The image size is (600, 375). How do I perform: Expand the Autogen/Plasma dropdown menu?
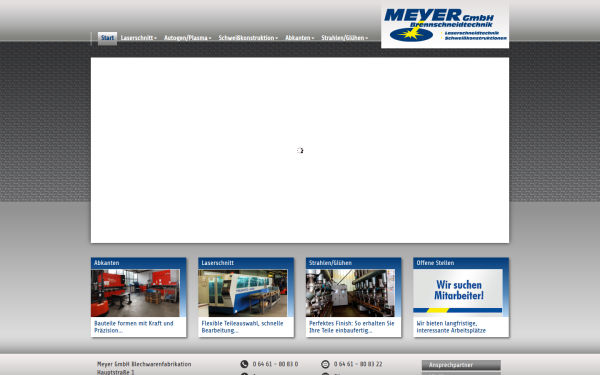188,38
